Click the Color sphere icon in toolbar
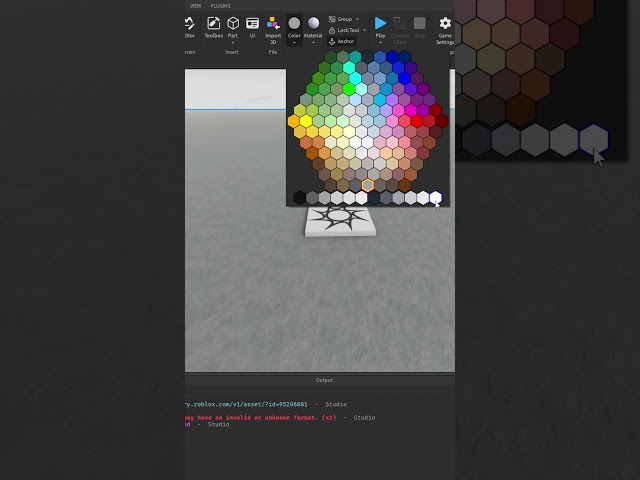The height and width of the screenshot is (480, 640). pyautogui.click(x=294, y=23)
